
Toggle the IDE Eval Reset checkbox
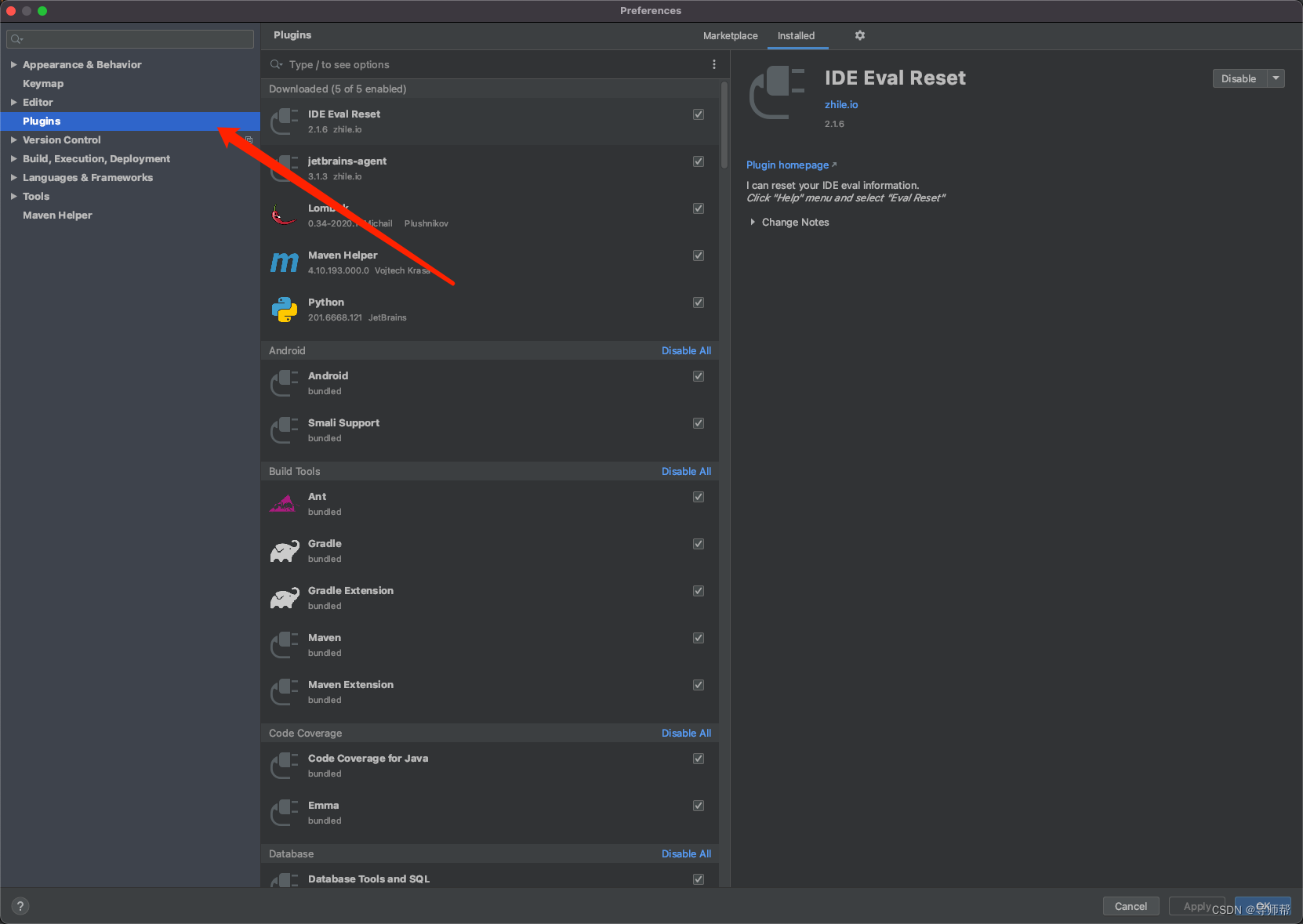pos(699,114)
